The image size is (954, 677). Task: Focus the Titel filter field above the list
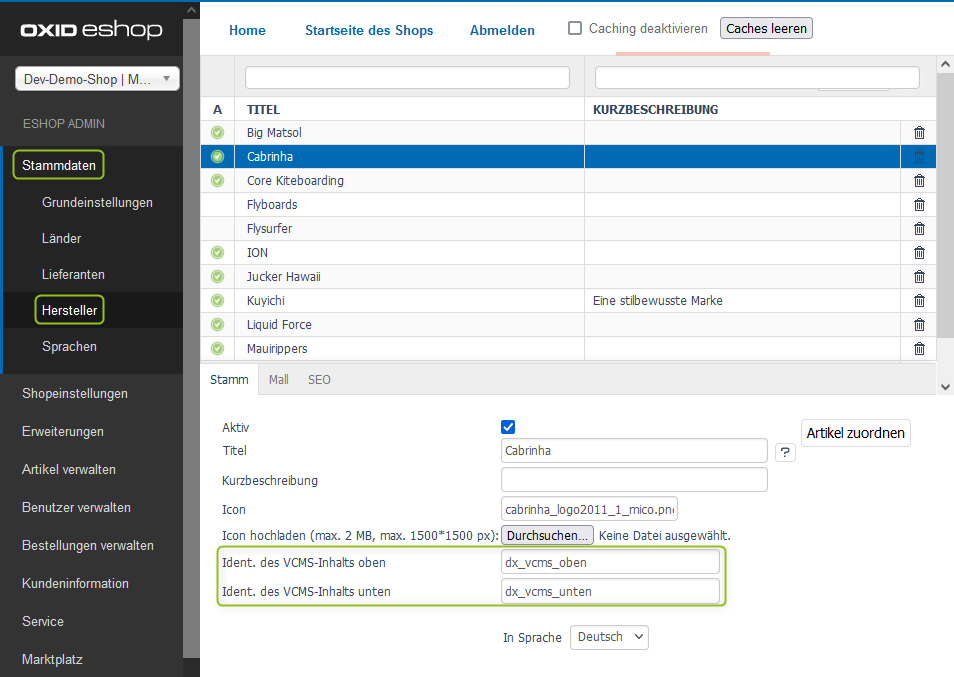tap(407, 78)
